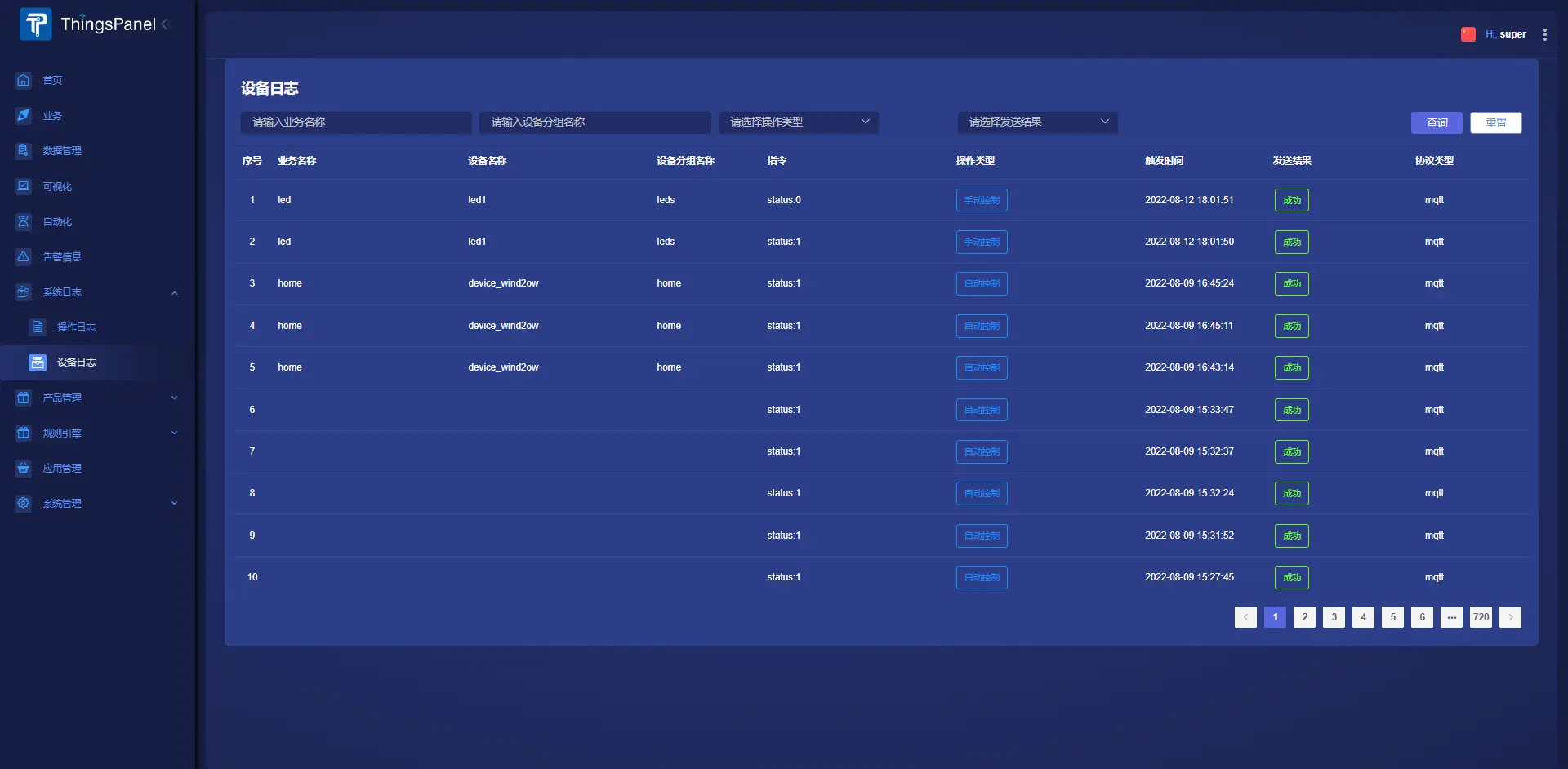Viewport: 1568px width, 769px height.
Task: Click the reset (重置) button
Action: [1495, 123]
